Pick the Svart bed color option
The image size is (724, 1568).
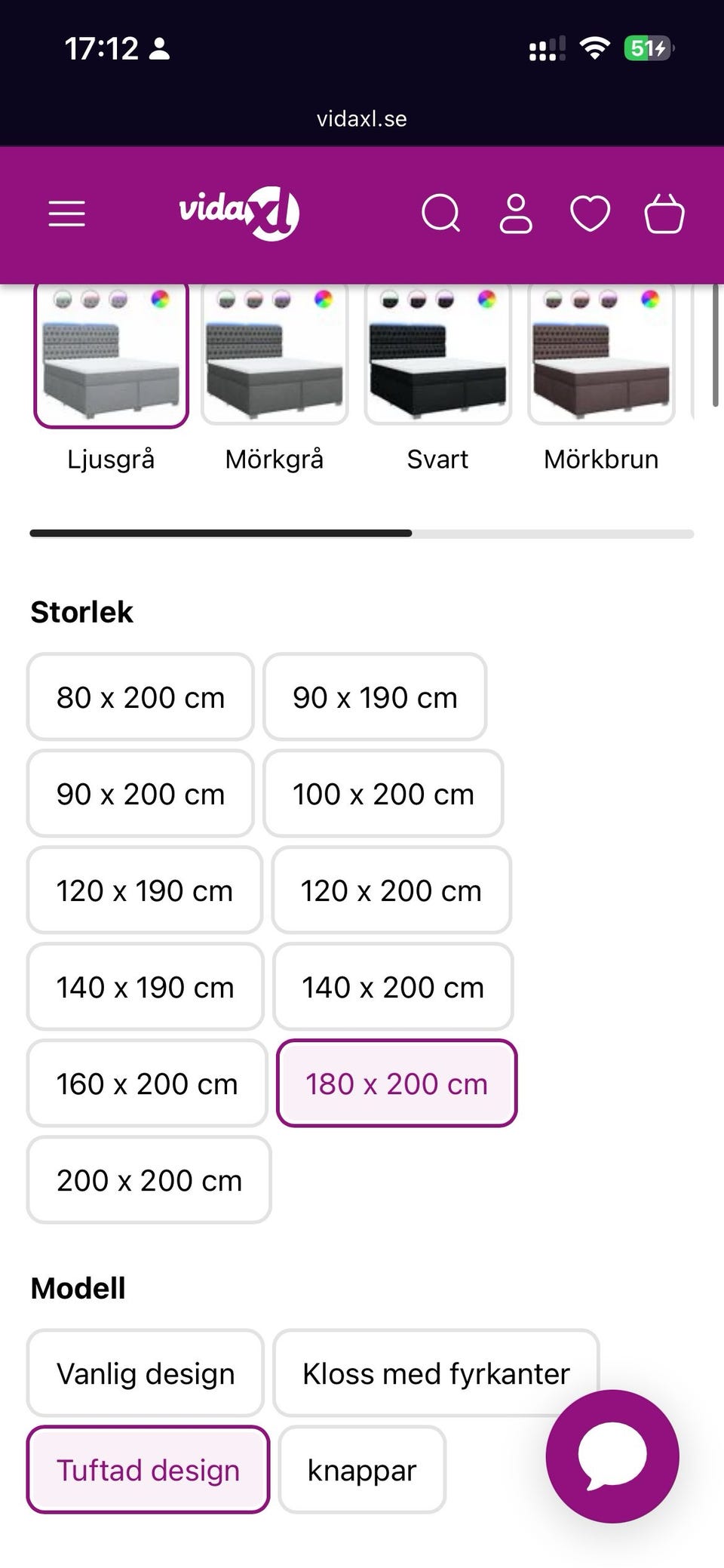(438, 355)
